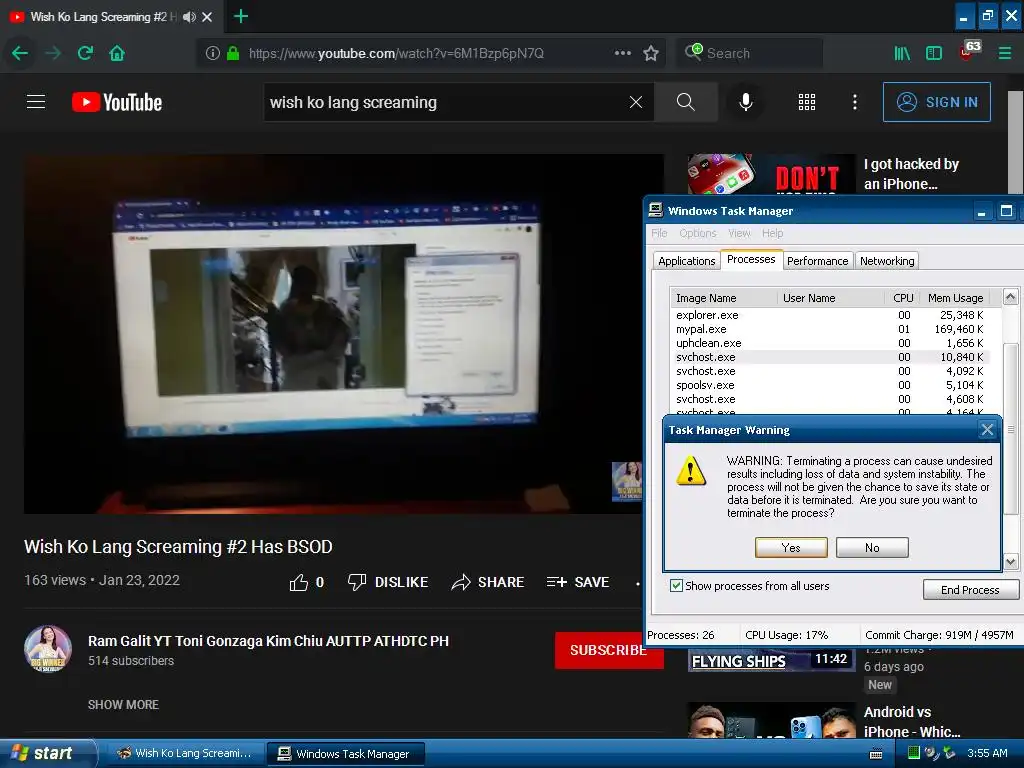
Task: Sort processes by Image Name column
Action: [x=724, y=298]
